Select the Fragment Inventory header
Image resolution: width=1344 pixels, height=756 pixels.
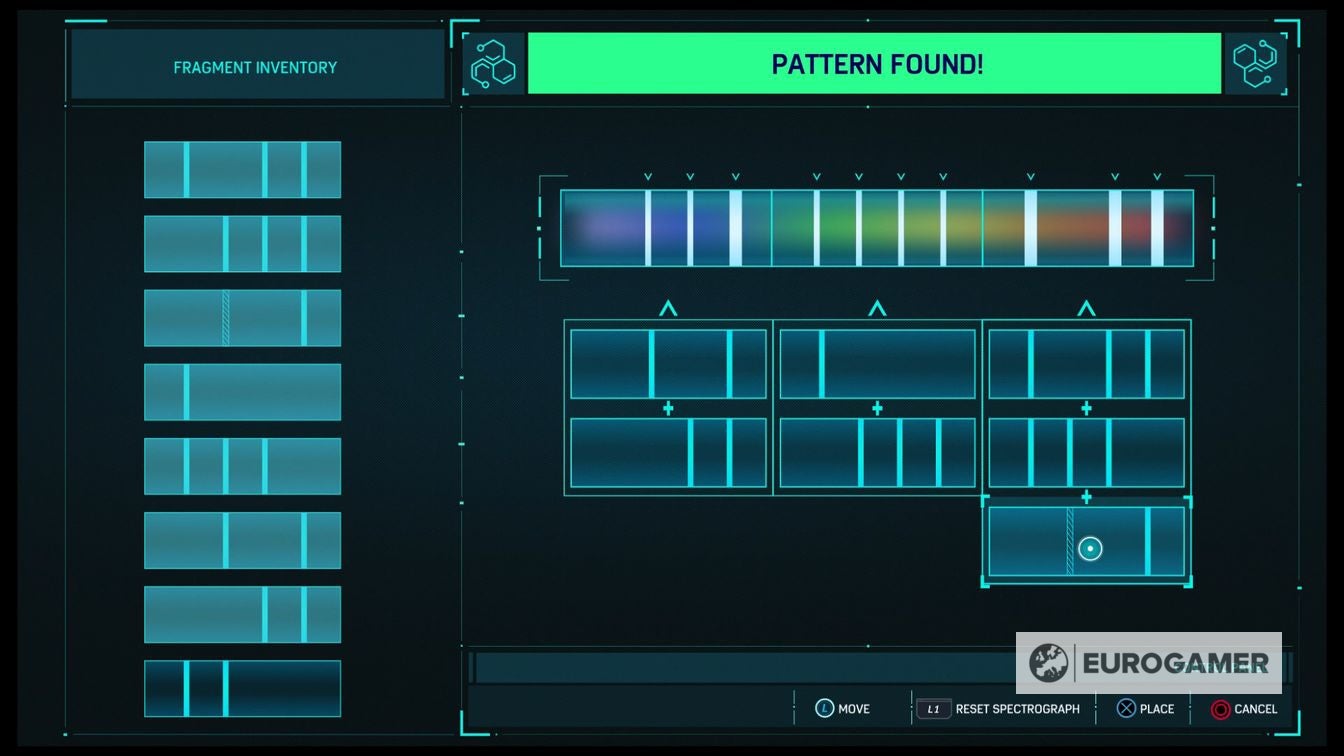pos(255,67)
